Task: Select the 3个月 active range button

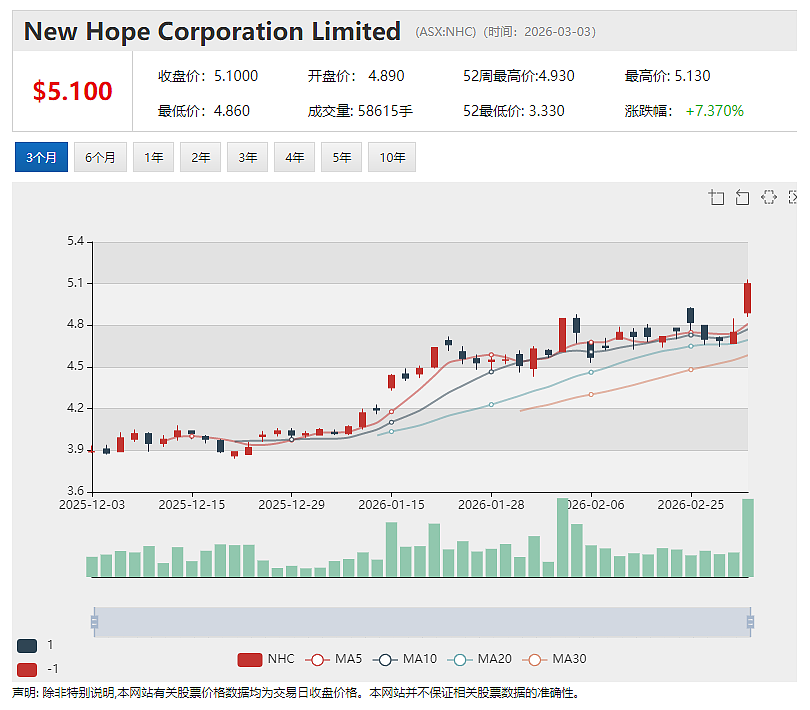Action: pos(41,157)
